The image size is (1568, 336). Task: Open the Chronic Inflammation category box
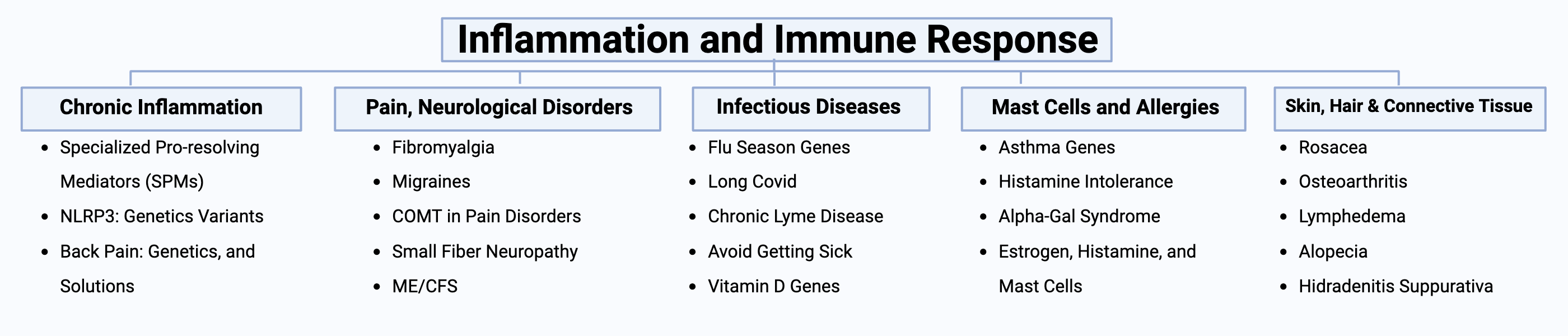(x=161, y=108)
